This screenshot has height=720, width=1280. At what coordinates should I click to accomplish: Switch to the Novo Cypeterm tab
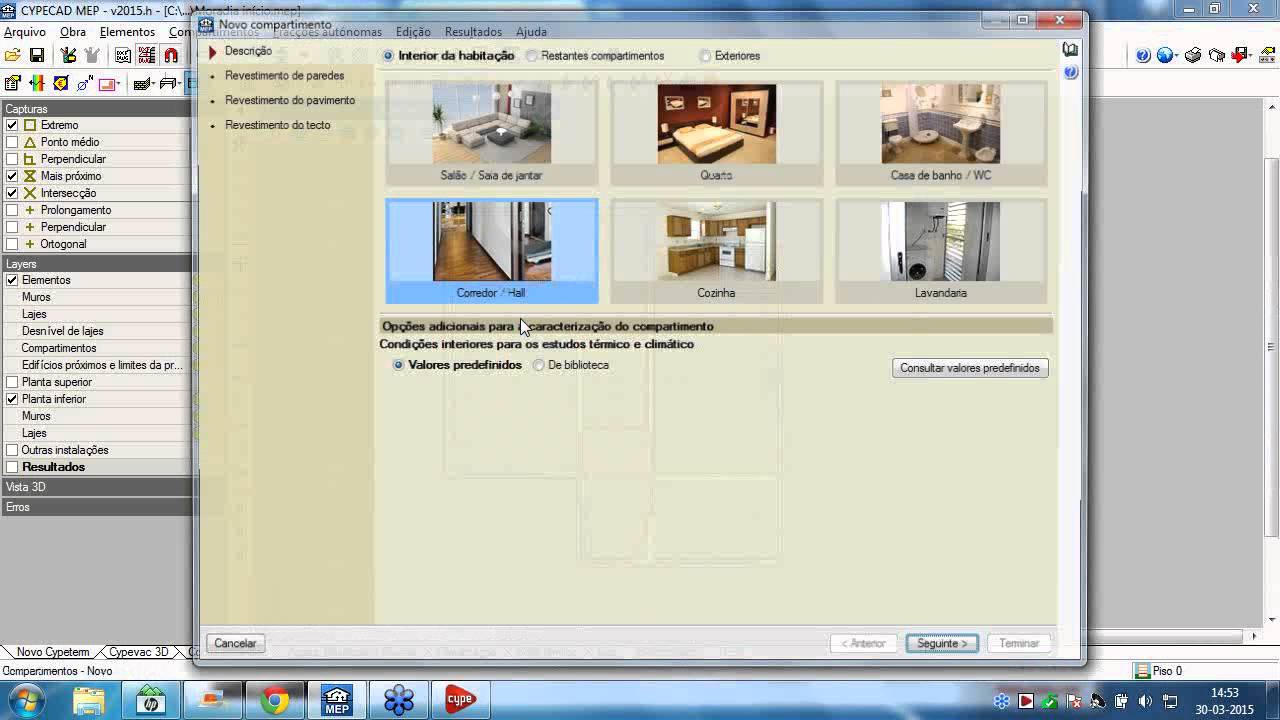pos(53,652)
